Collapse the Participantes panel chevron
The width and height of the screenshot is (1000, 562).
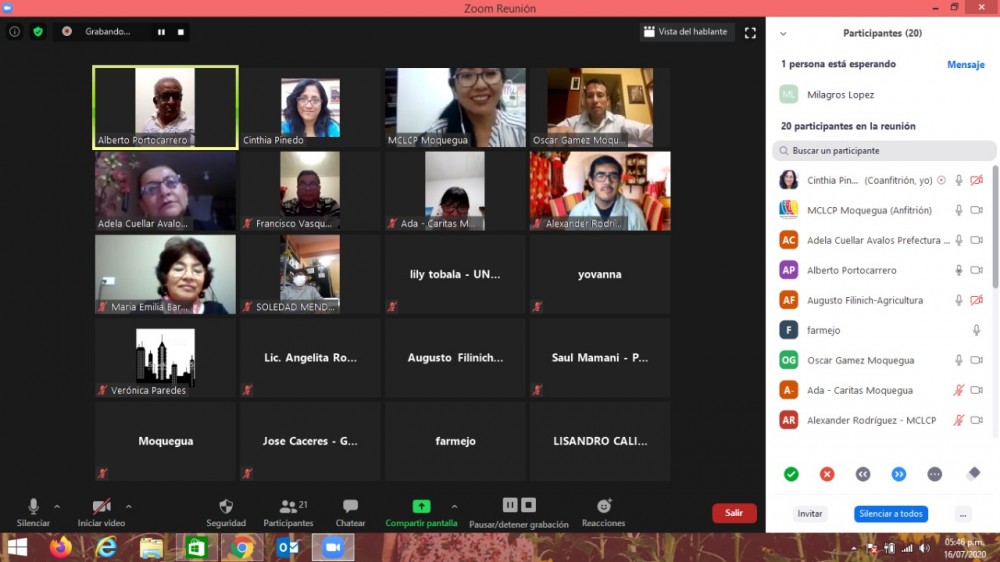coord(783,33)
